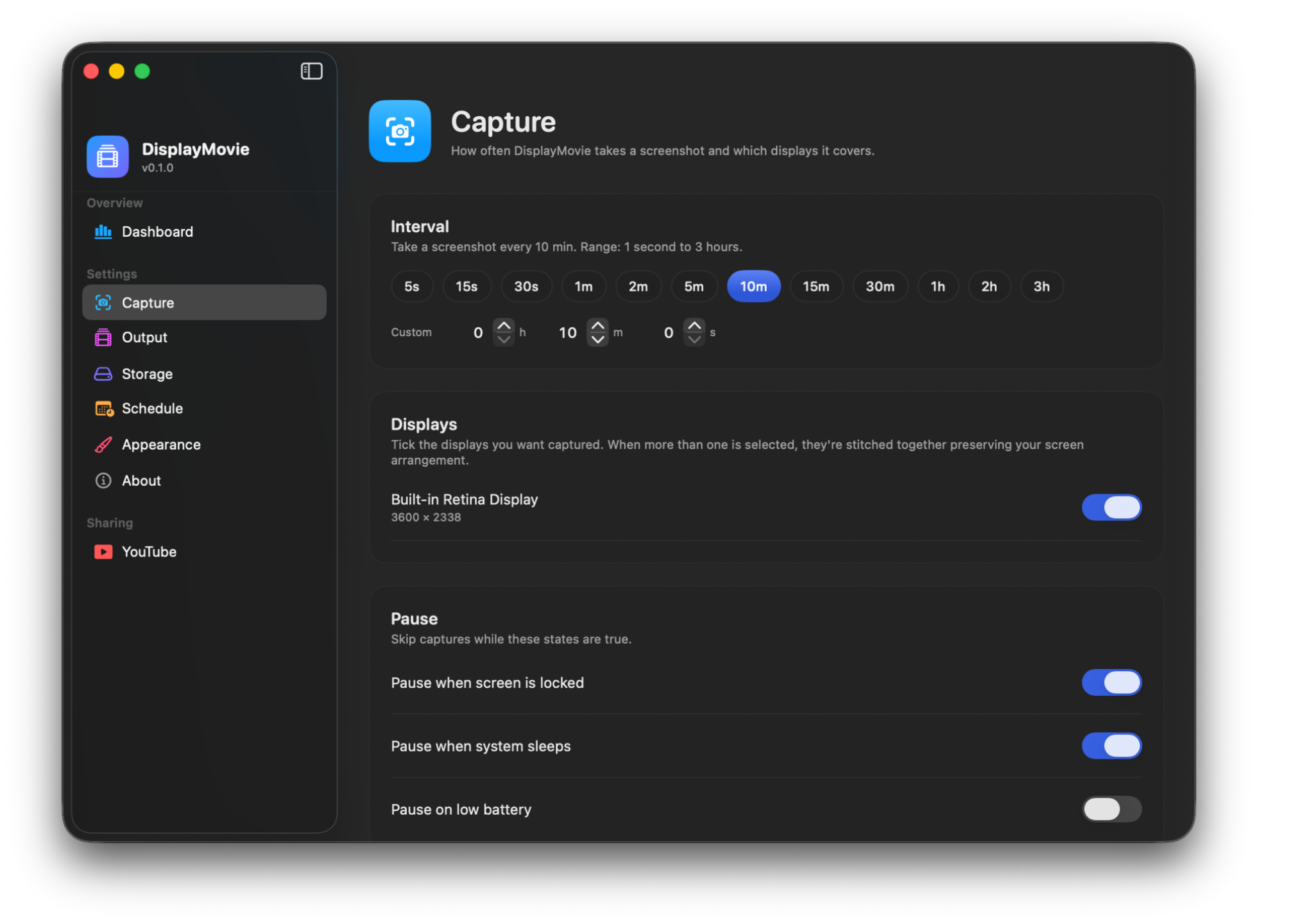1309x924 pixels.
Task: Maximize the window with green button
Action: point(142,71)
